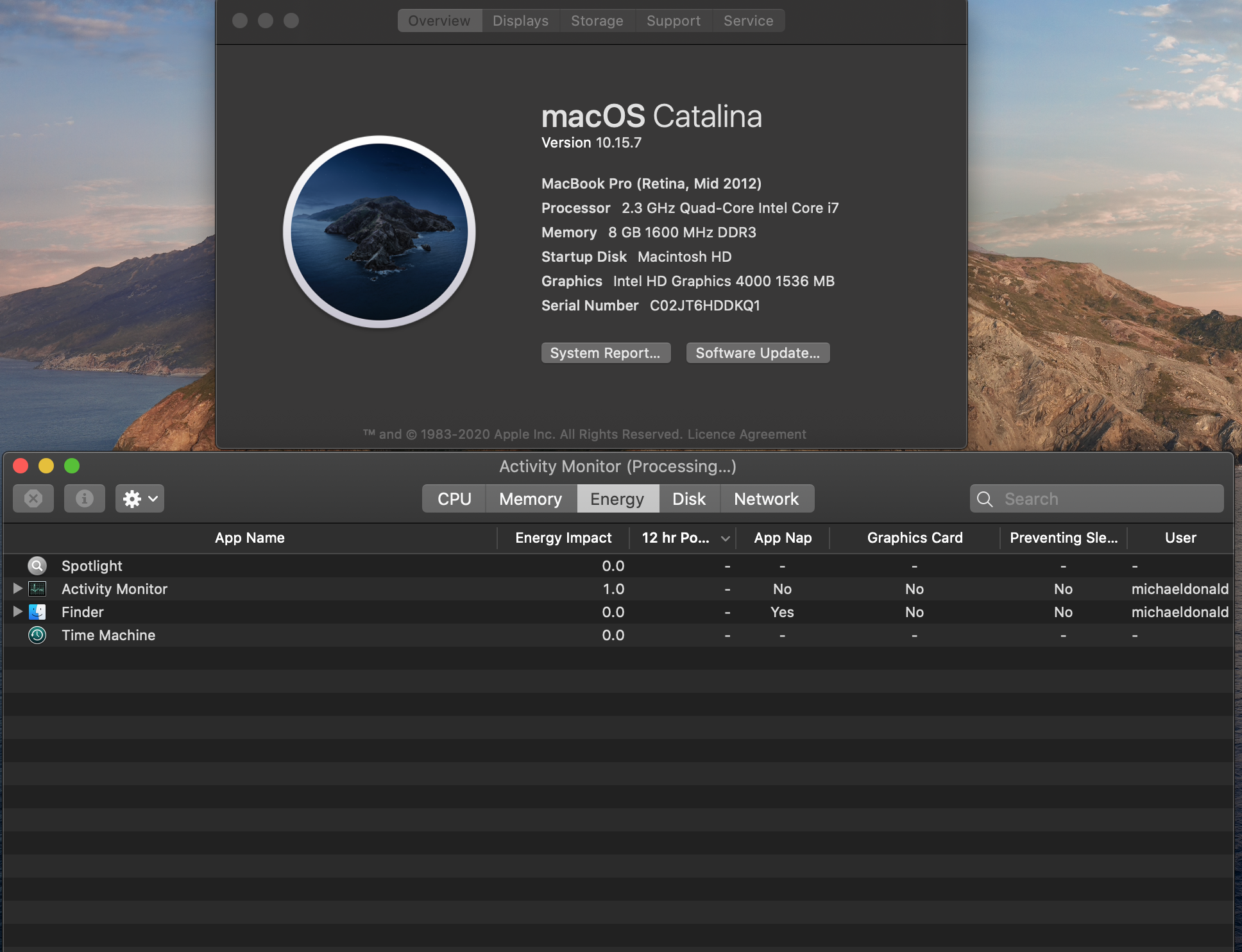Open the Support tab in About This Mac

(674, 21)
